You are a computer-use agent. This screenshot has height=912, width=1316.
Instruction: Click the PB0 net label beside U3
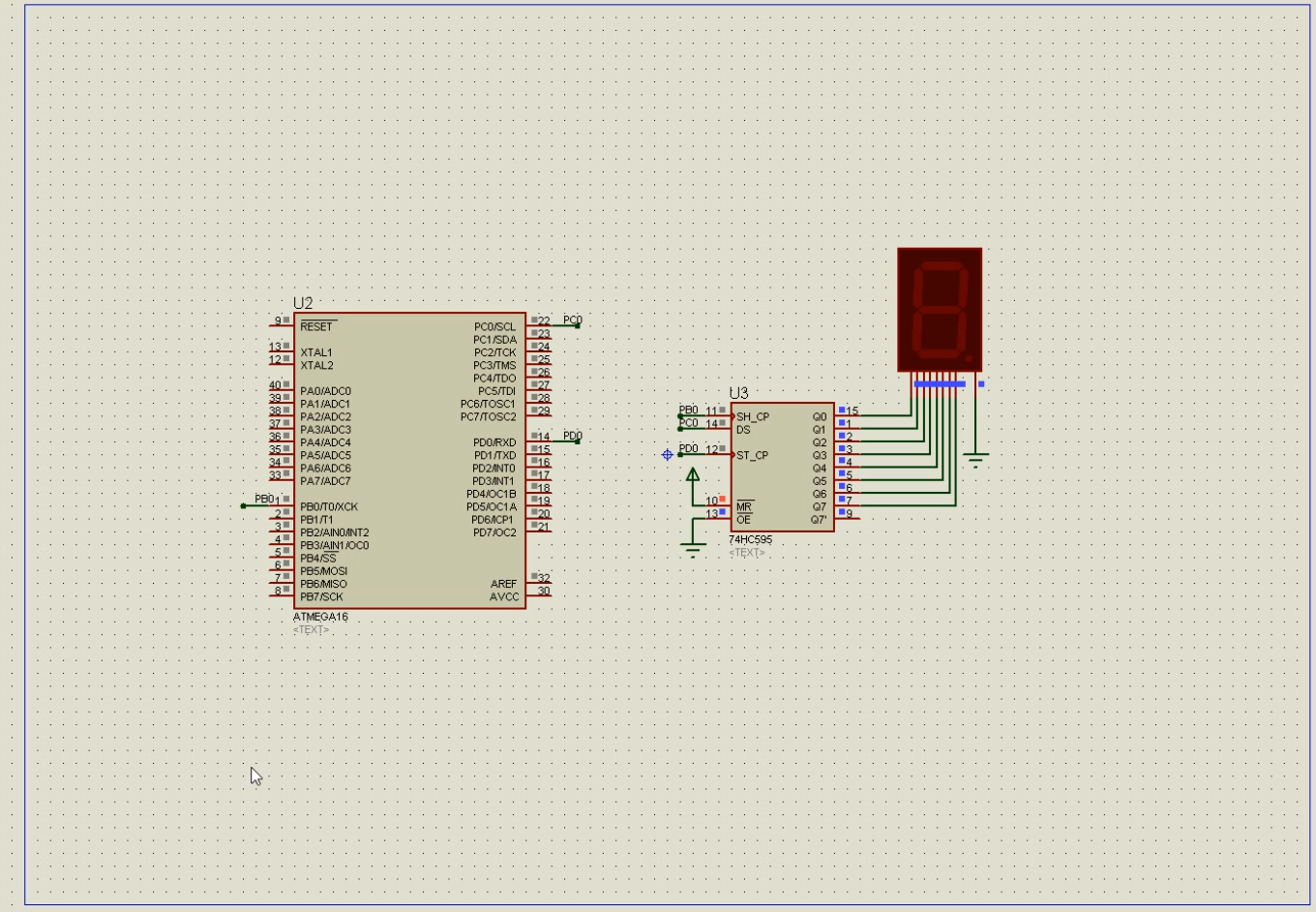688,410
